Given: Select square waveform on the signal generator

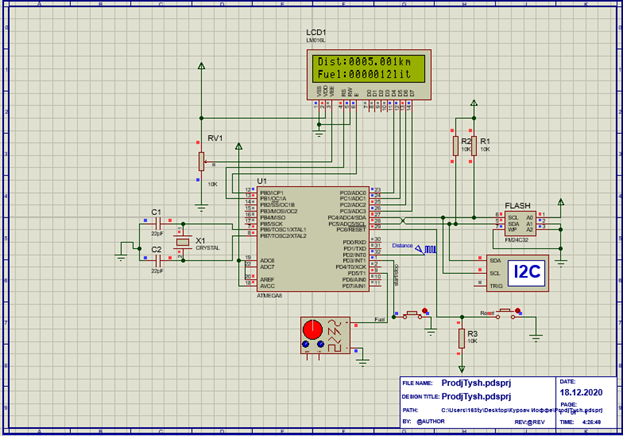Looking at the screenshot, I should click(x=335, y=349).
